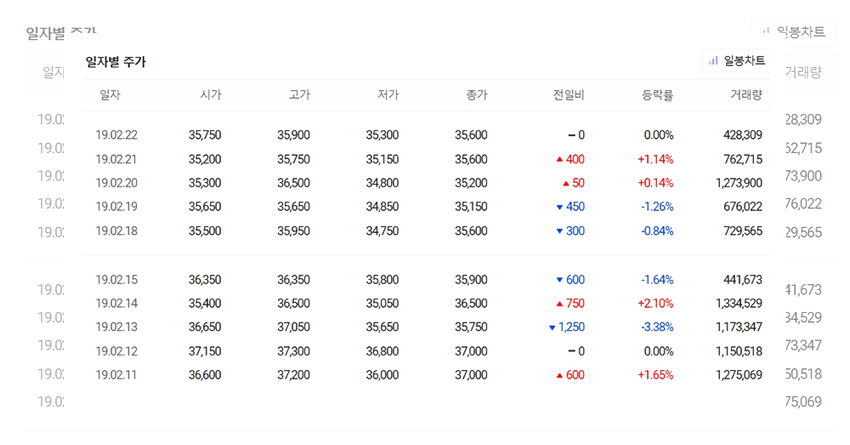Click the volume value 762,715
The width and height of the screenshot is (850, 445).
tap(743, 159)
